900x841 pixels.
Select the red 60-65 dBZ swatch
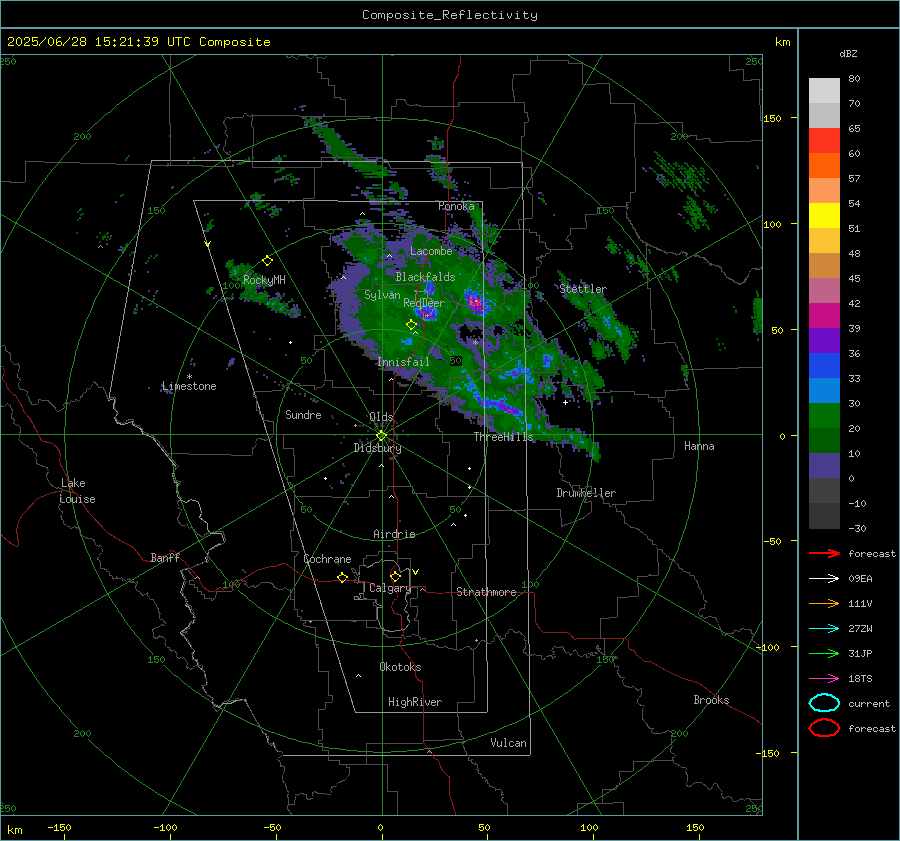pyautogui.click(x=824, y=141)
